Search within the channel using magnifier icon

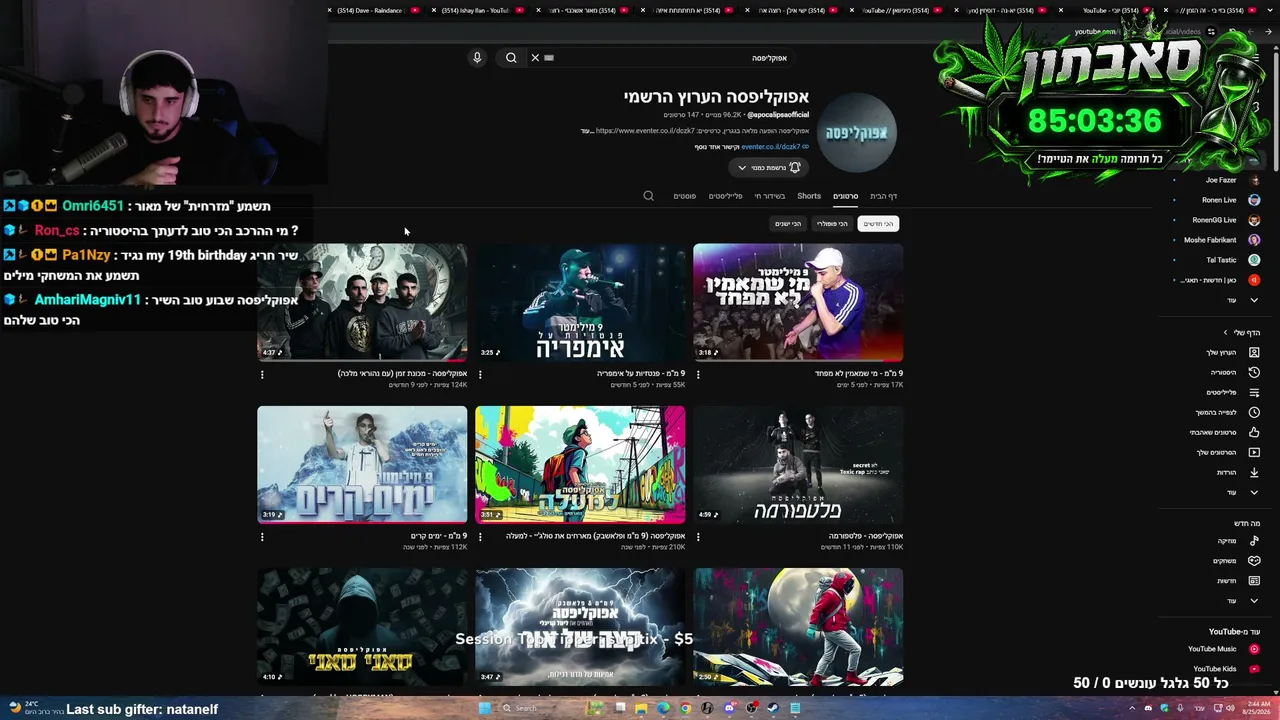point(648,196)
